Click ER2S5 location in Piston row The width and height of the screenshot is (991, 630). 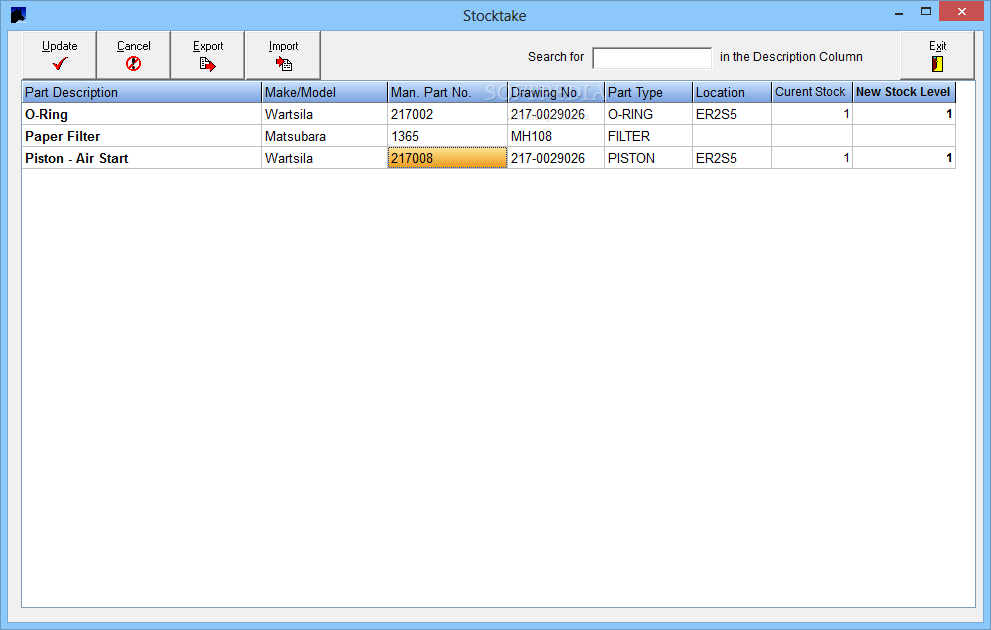(732, 159)
